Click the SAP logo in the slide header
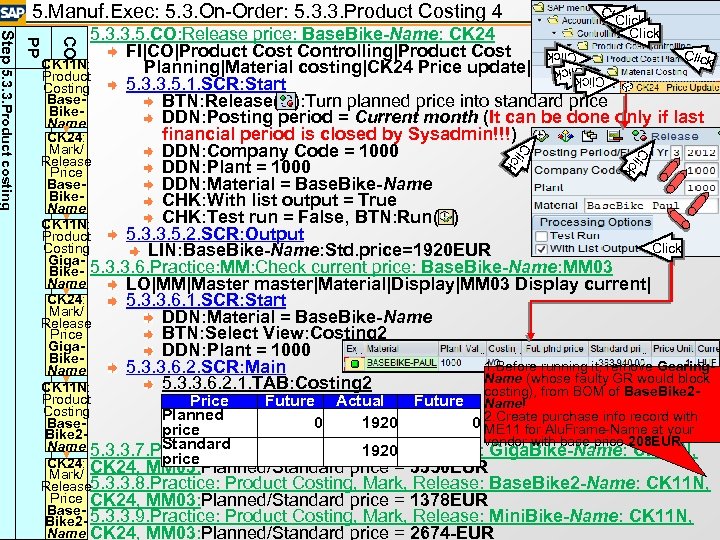Screen dimensions: 720x540 coord(12,11)
